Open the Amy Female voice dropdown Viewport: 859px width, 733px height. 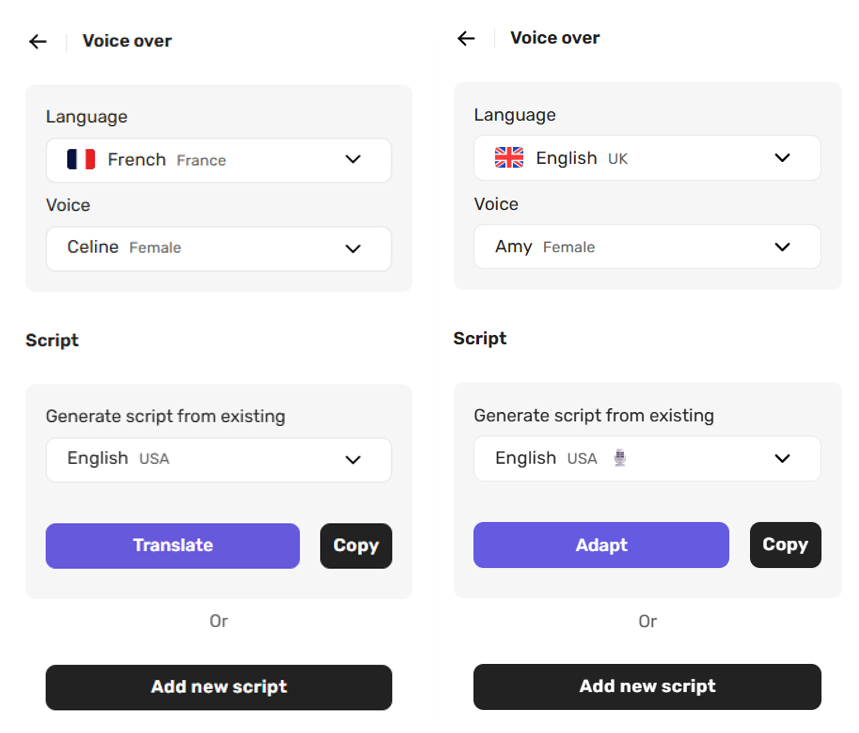pyautogui.click(x=646, y=246)
